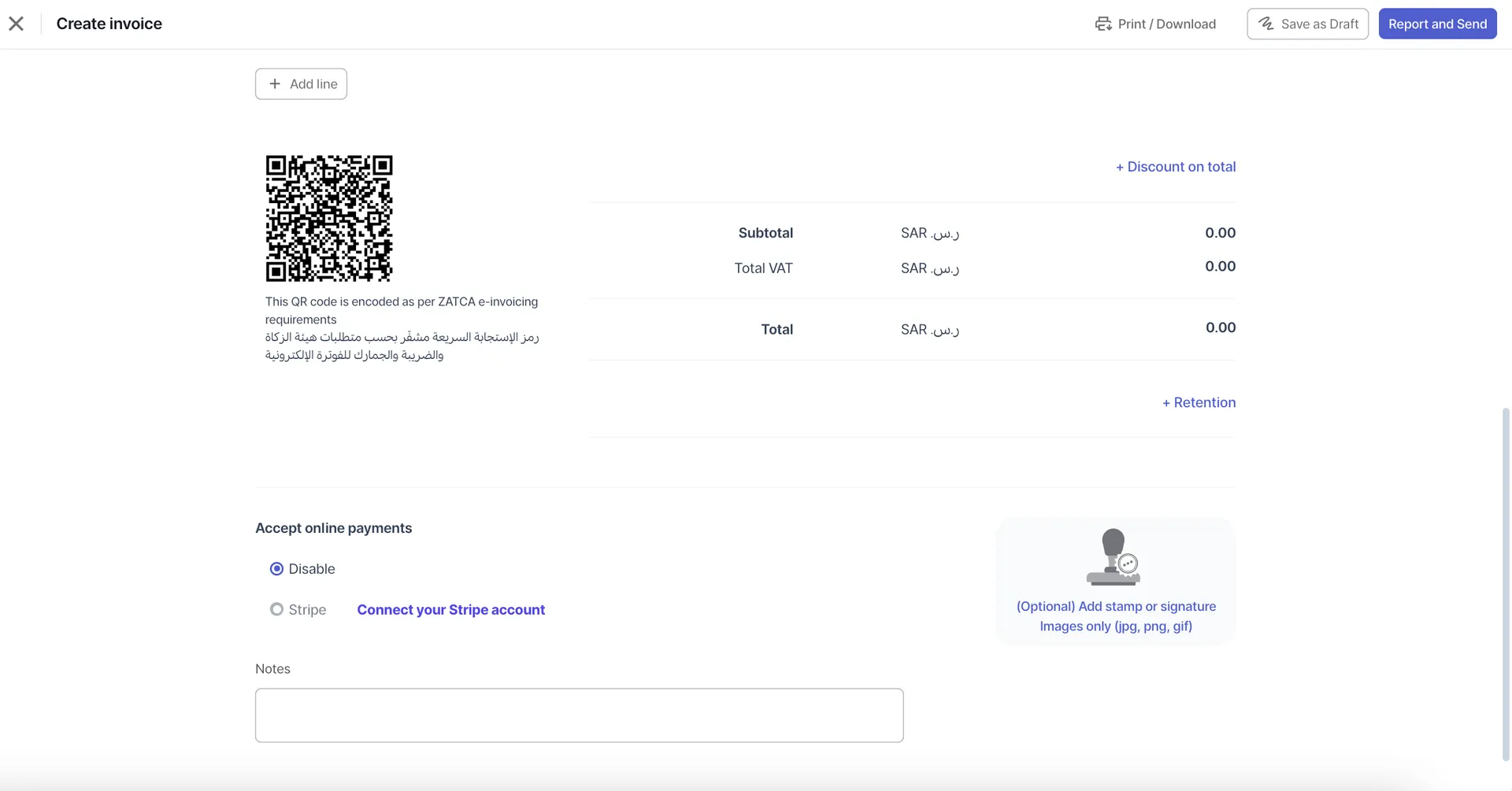Add a Discount on total

[x=1175, y=167]
